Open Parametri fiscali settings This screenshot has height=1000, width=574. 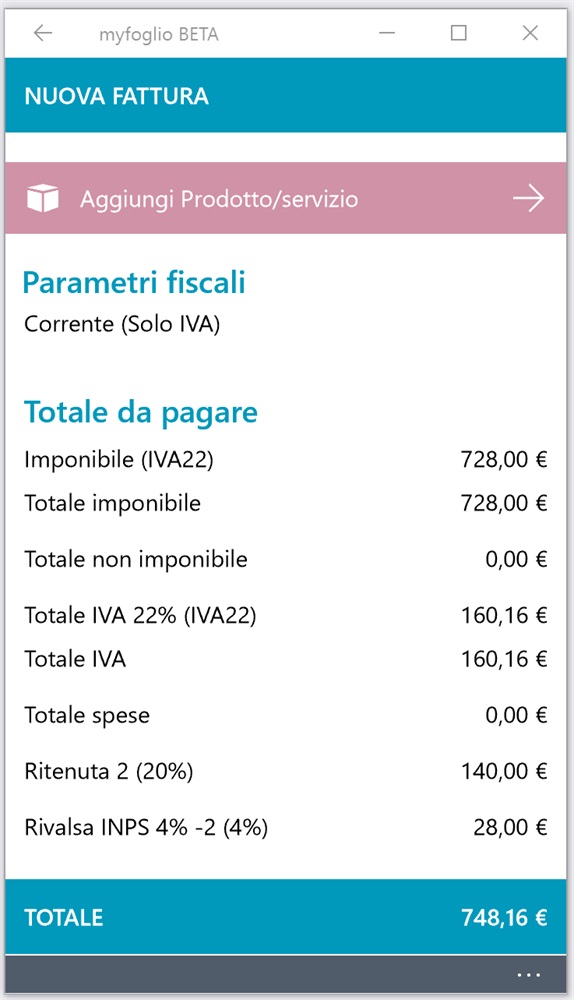point(134,282)
